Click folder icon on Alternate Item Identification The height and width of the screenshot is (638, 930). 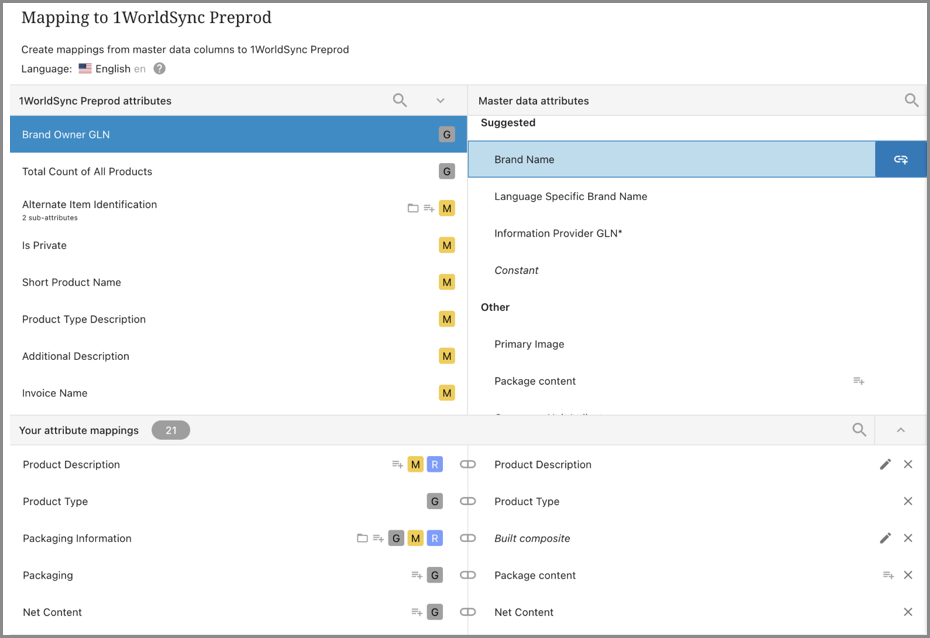[x=412, y=208]
